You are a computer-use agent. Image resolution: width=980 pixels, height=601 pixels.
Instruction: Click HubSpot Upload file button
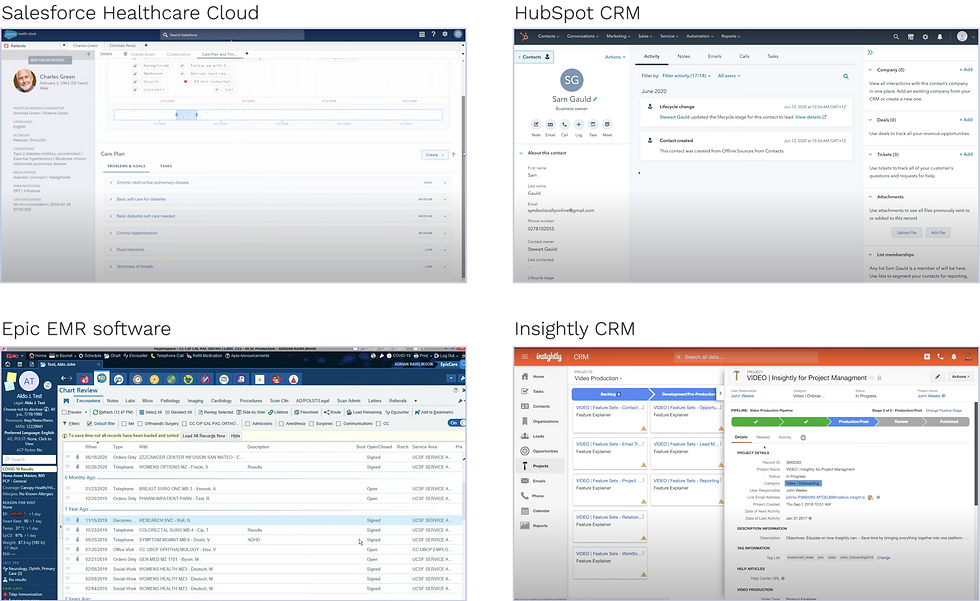click(906, 232)
